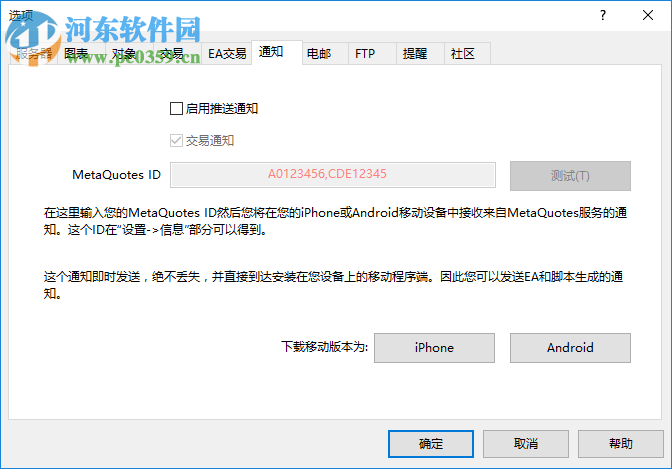Open the 提醒 tab
Image resolution: width=672 pixels, height=469 pixels.
click(420, 54)
